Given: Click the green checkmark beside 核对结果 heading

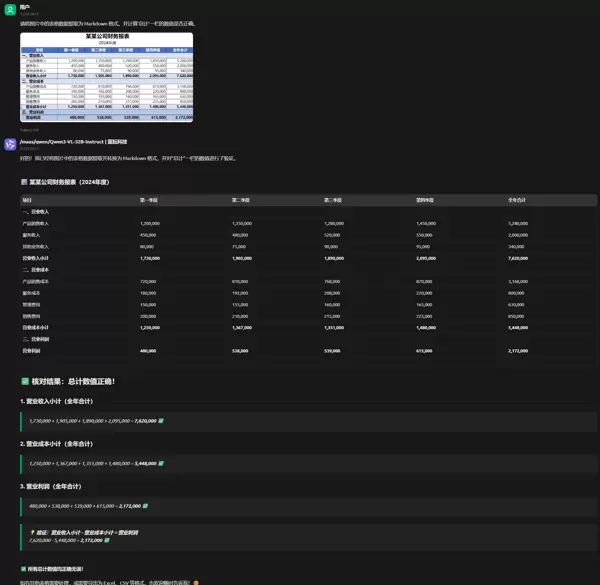Looking at the screenshot, I should 25,381.
